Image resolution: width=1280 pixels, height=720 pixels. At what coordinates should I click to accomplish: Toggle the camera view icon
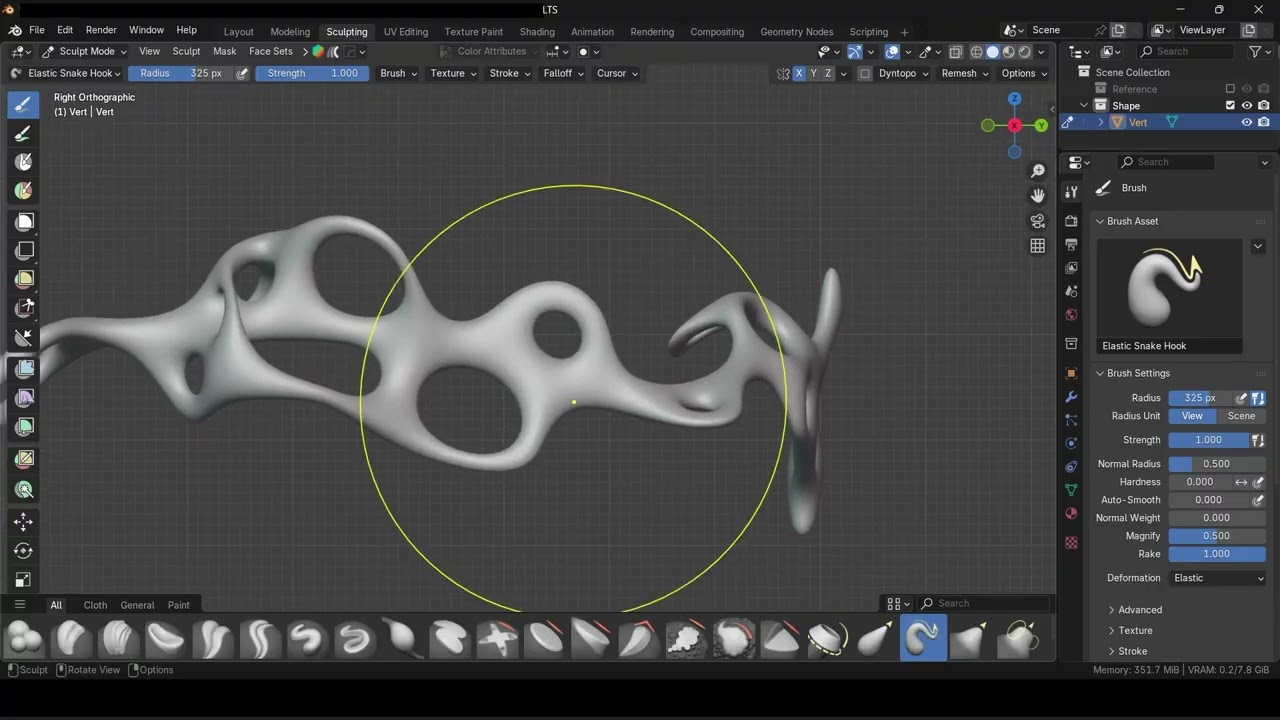tap(1038, 221)
